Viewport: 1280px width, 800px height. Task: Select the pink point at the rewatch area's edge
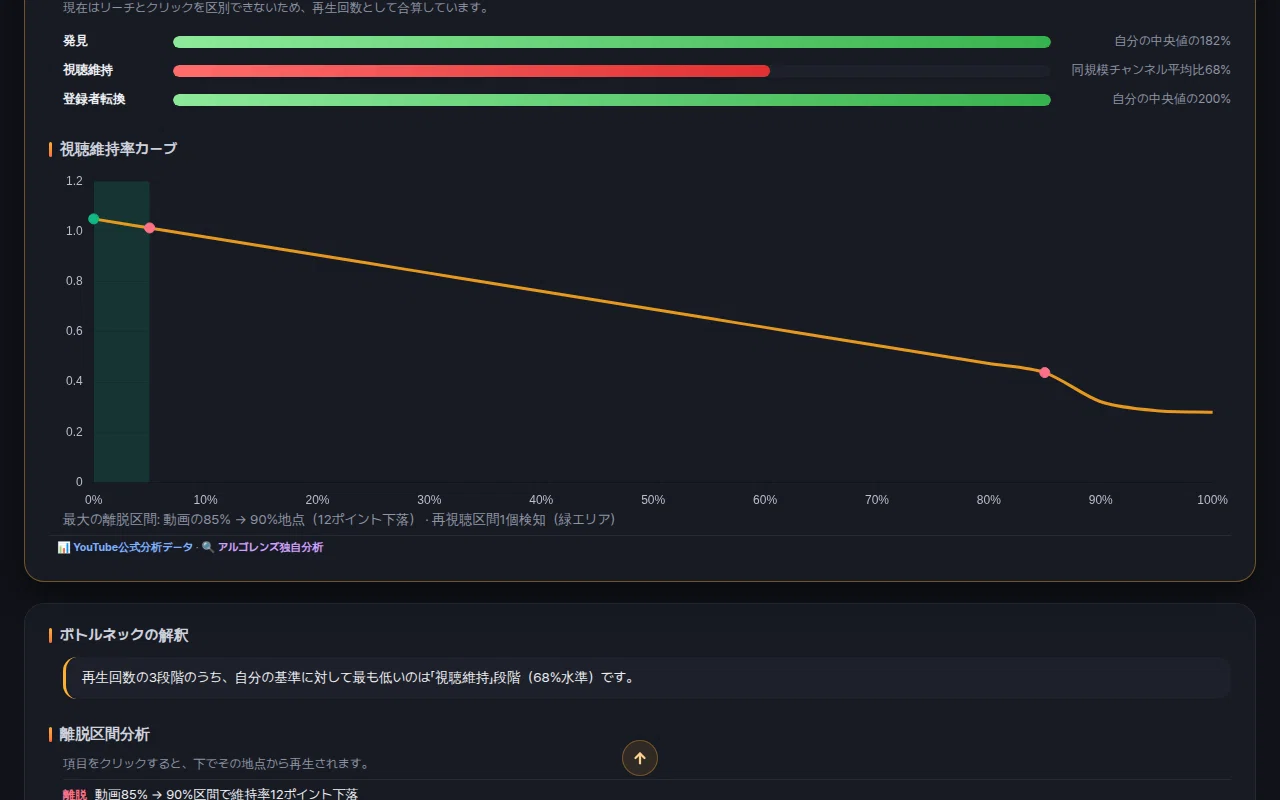click(x=150, y=228)
